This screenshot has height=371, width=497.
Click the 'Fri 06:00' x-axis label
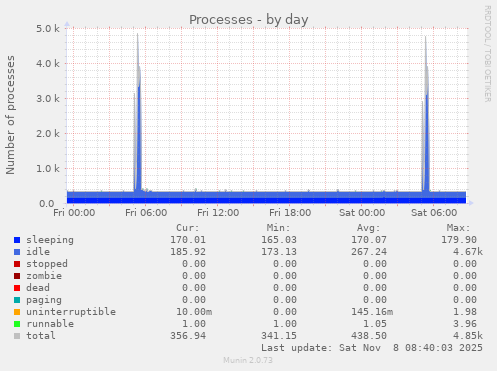[146, 213]
